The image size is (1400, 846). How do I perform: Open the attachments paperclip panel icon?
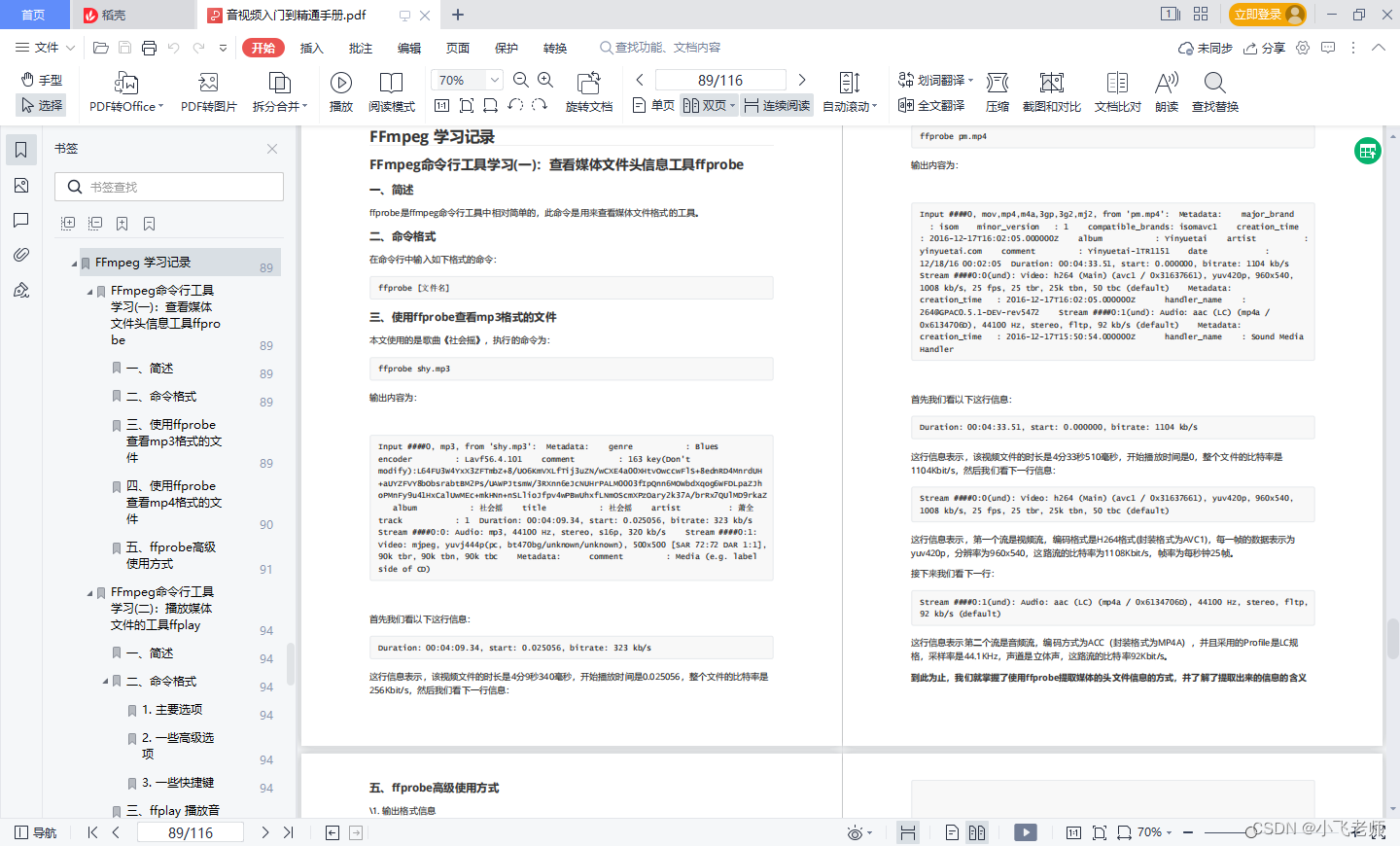click(21, 255)
